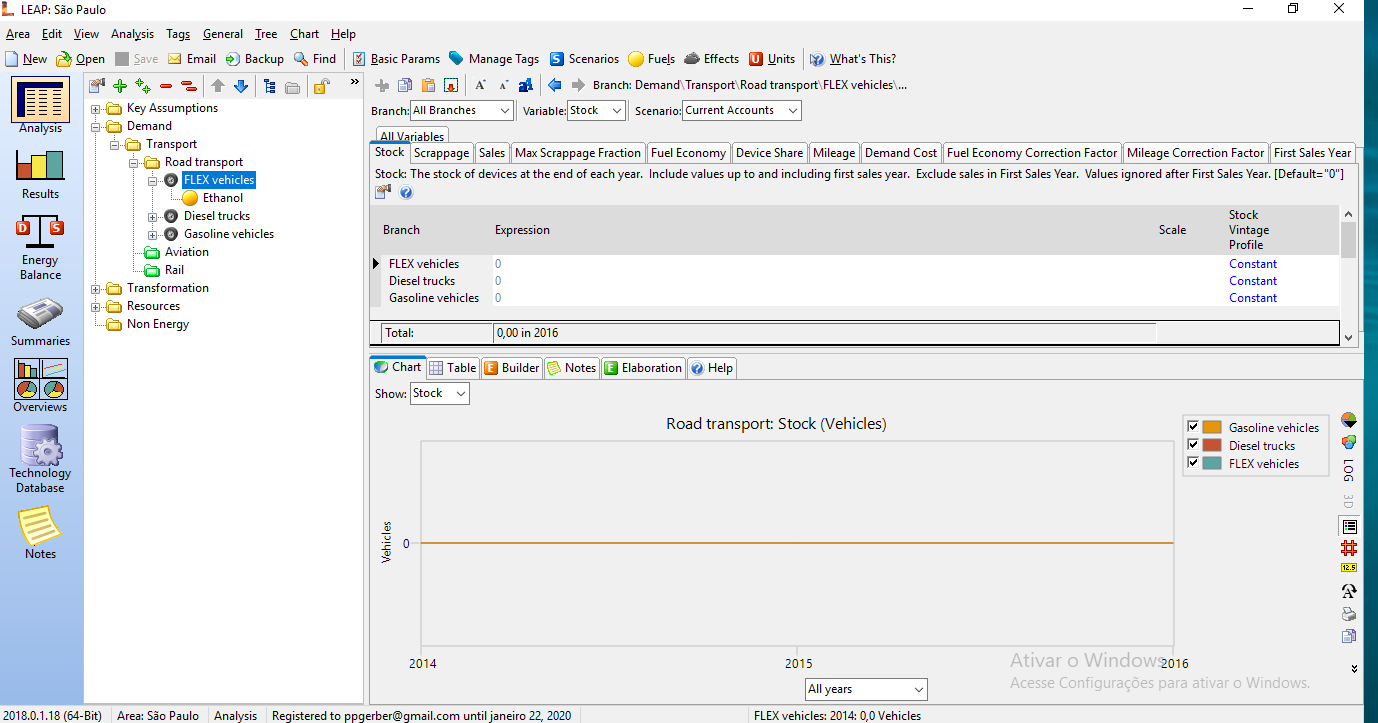Viewport: 1378px width, 723px height.
Task: Click Fuels toolbar button
Action: click(x=651, y=59)
